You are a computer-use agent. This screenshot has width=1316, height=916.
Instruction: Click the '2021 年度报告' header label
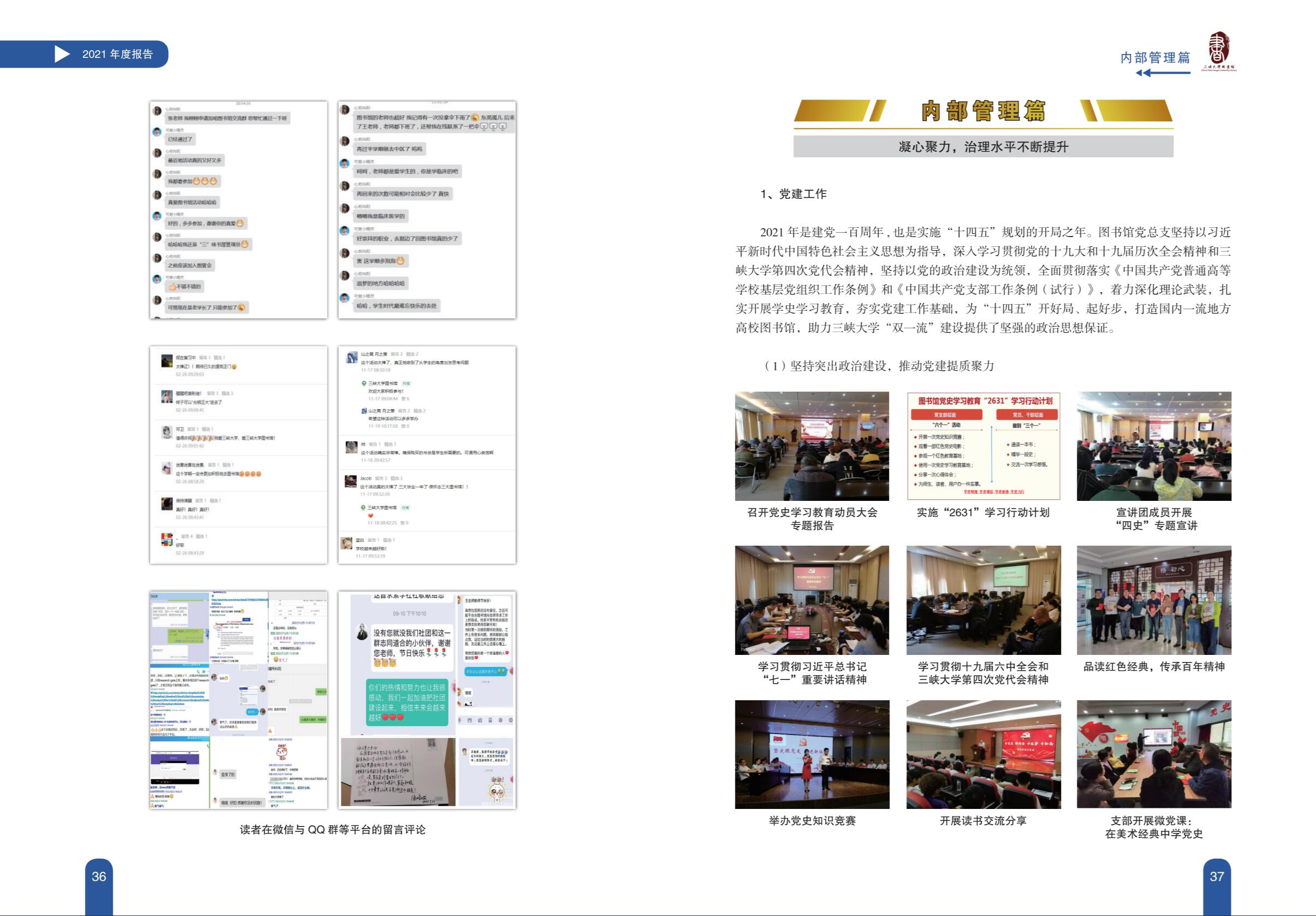coord(117,55)
